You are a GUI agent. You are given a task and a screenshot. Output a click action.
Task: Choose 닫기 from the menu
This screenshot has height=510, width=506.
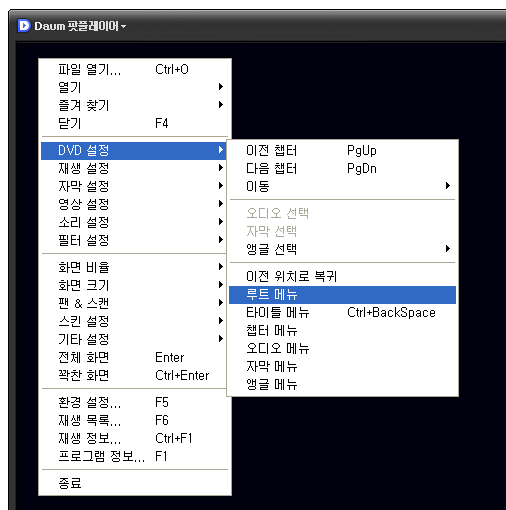coord(134,123)
